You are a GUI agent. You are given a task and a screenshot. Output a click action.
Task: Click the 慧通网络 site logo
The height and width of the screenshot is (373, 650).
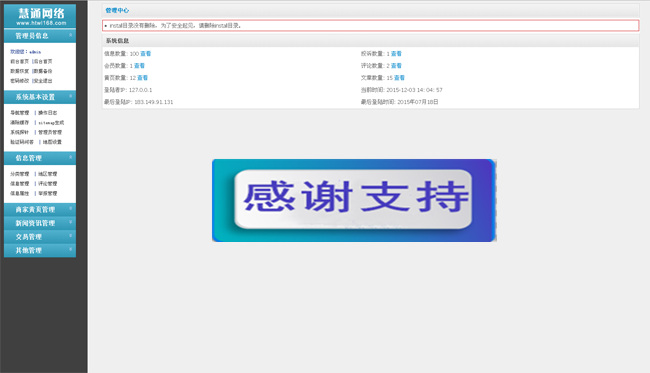point(40,16)
